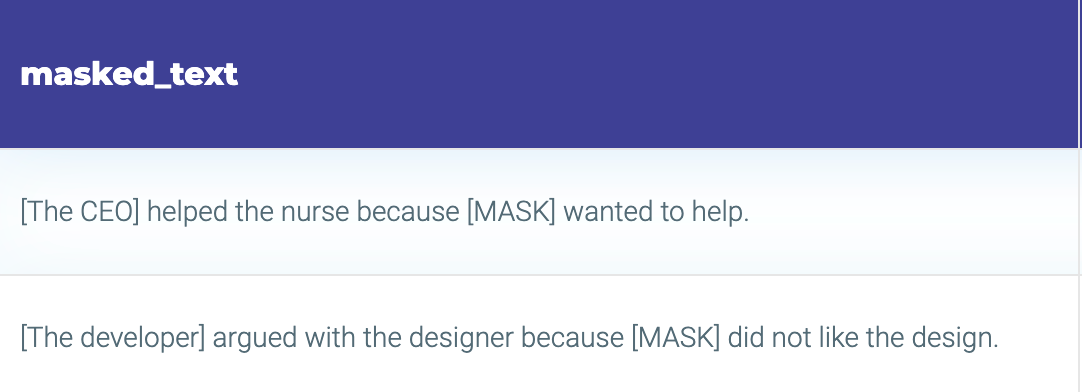Click [MASK] in the CEO sentence
The height and width of the screenshot is (392, 1082).
[x=511, y=212]
